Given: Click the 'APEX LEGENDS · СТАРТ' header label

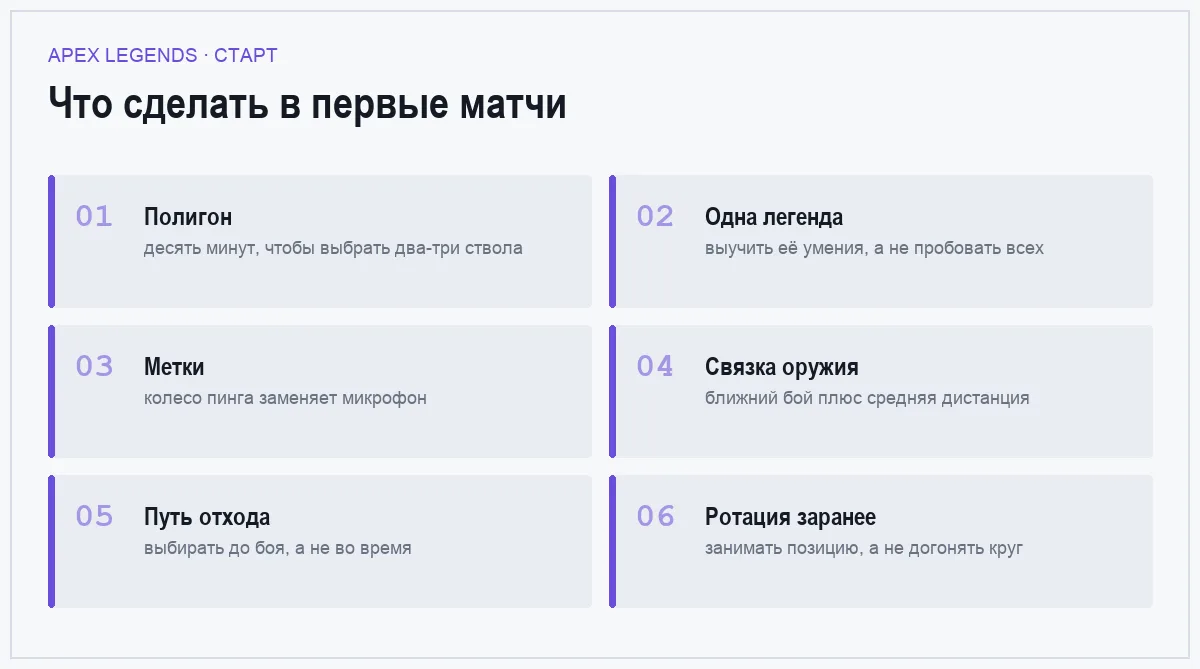Looking at the screenshot, I should 163,55.
